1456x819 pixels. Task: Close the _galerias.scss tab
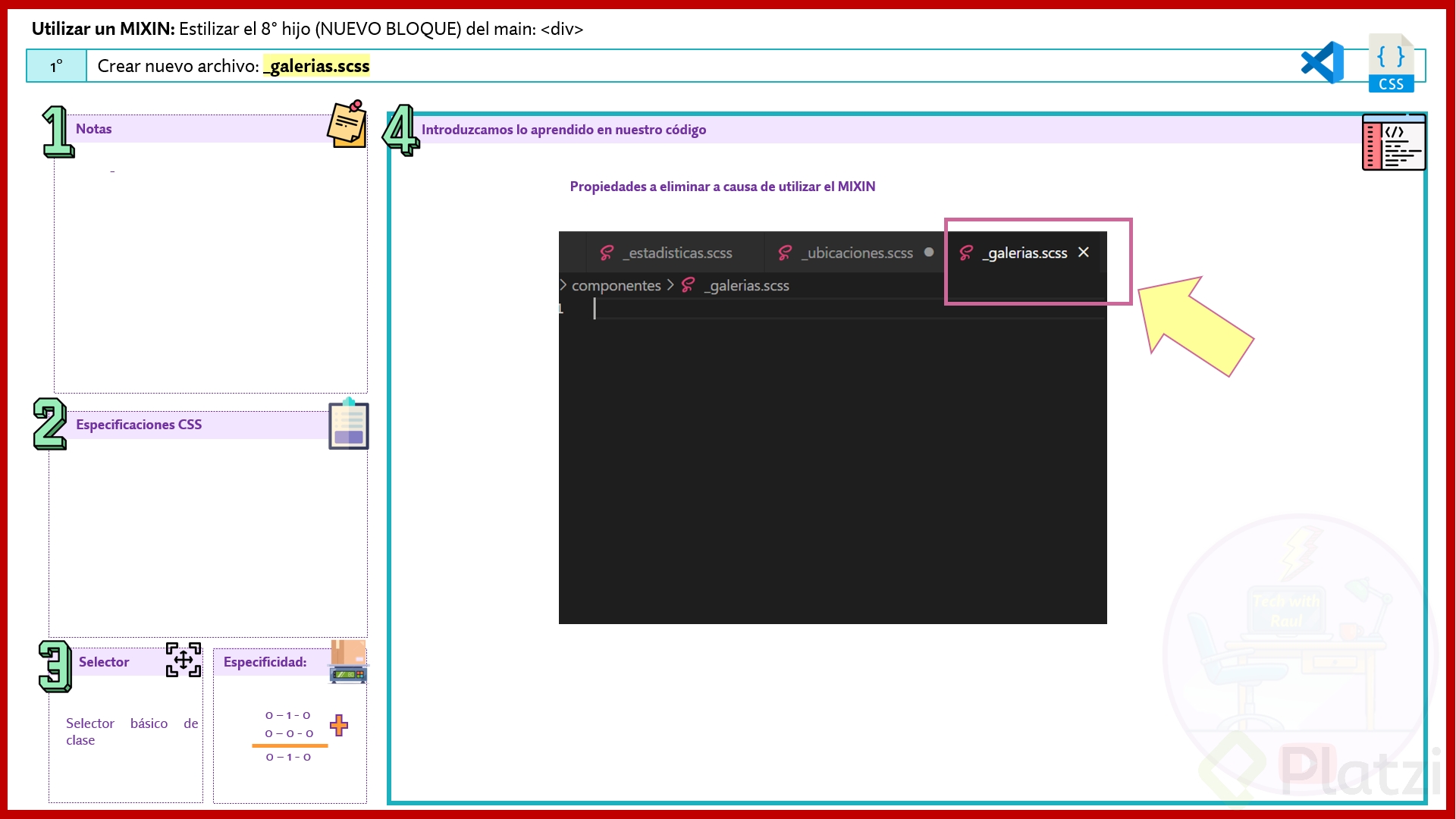(1084, 252)
